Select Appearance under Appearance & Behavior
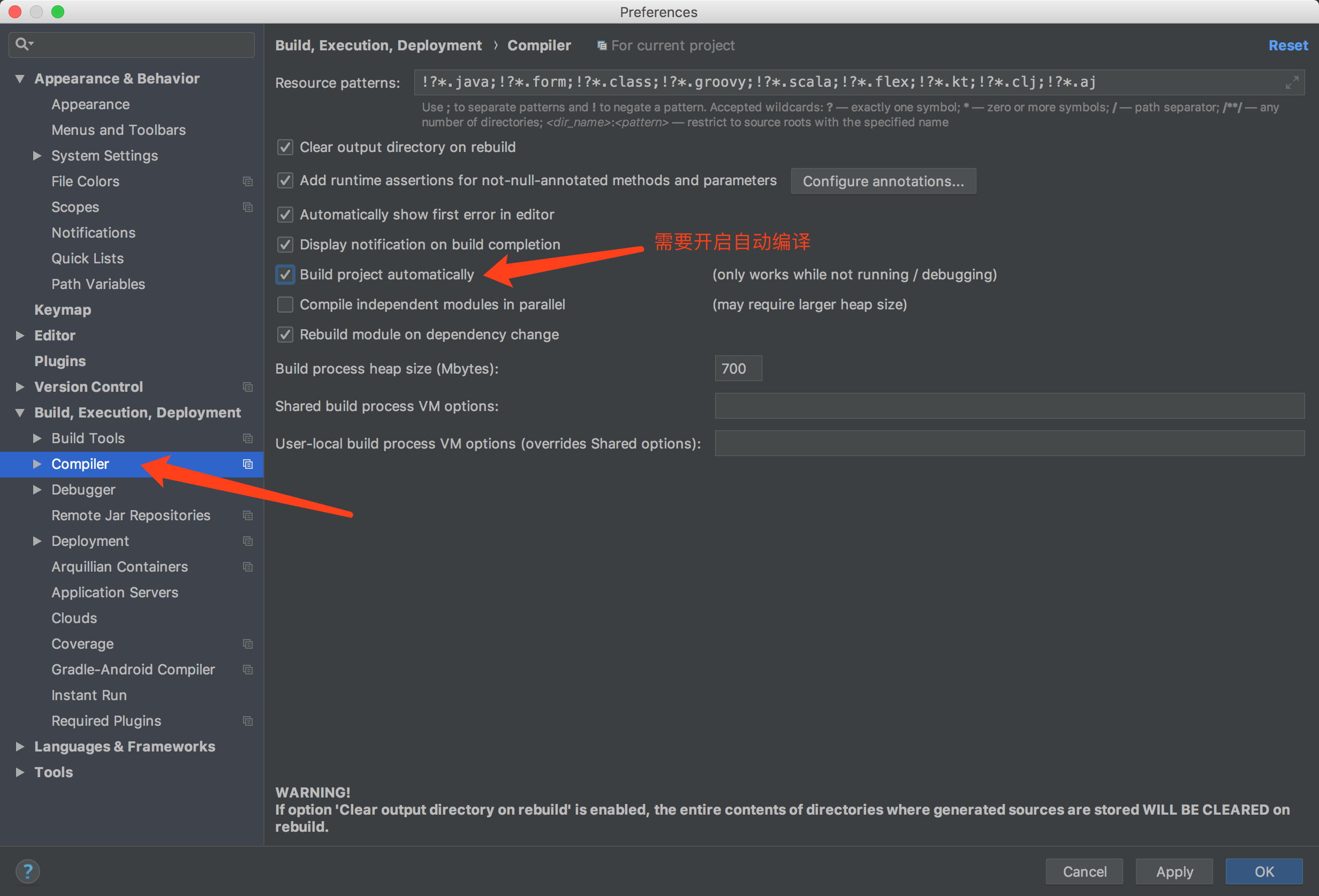 click(91, 104)
